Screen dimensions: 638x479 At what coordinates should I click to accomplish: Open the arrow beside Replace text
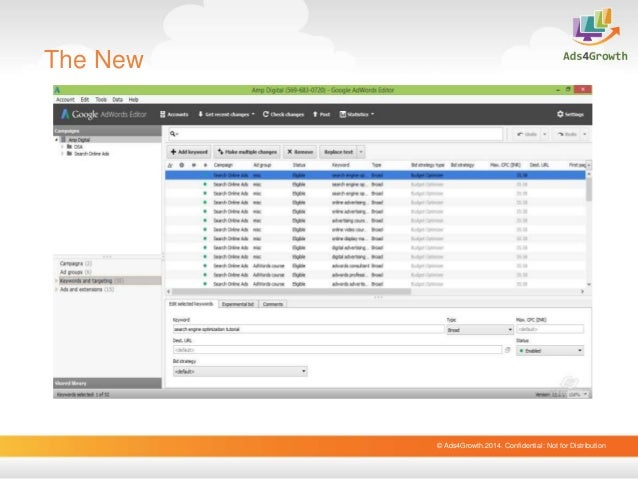point(361,152)
